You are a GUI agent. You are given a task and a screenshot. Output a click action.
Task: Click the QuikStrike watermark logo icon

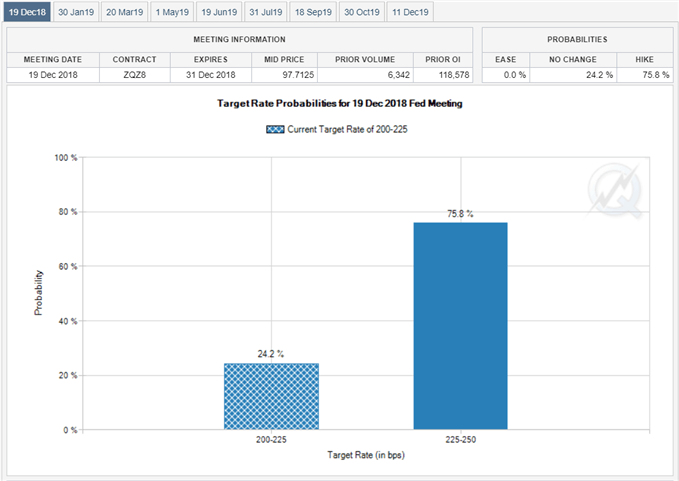coord(615,190)
